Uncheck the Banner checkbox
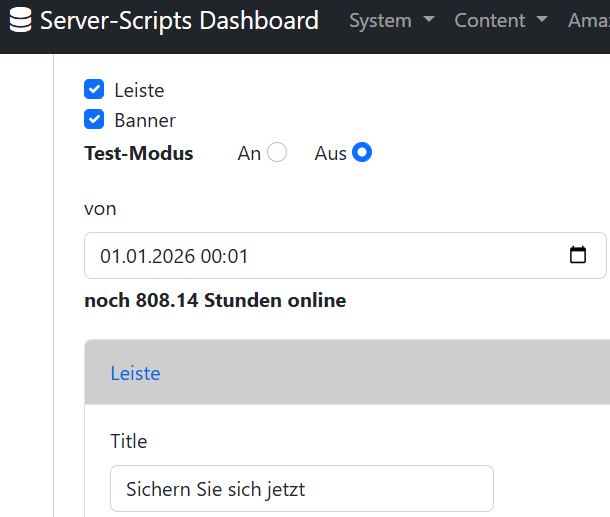 (x=94, y=119)
